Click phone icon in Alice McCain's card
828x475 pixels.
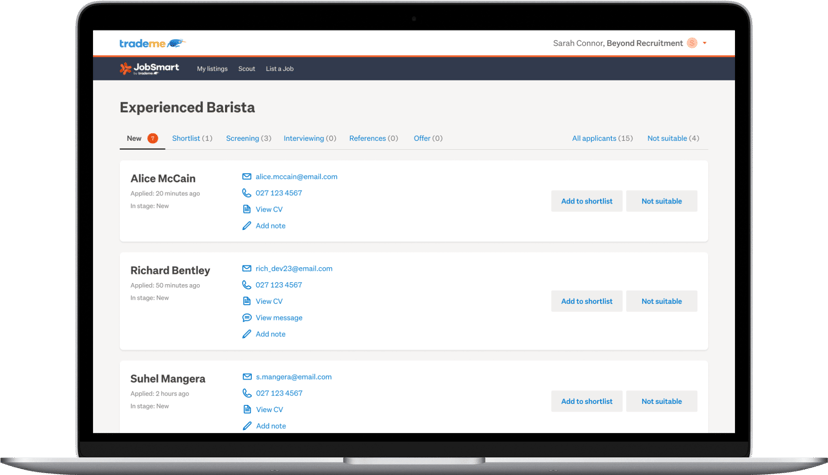click(247, 193)
